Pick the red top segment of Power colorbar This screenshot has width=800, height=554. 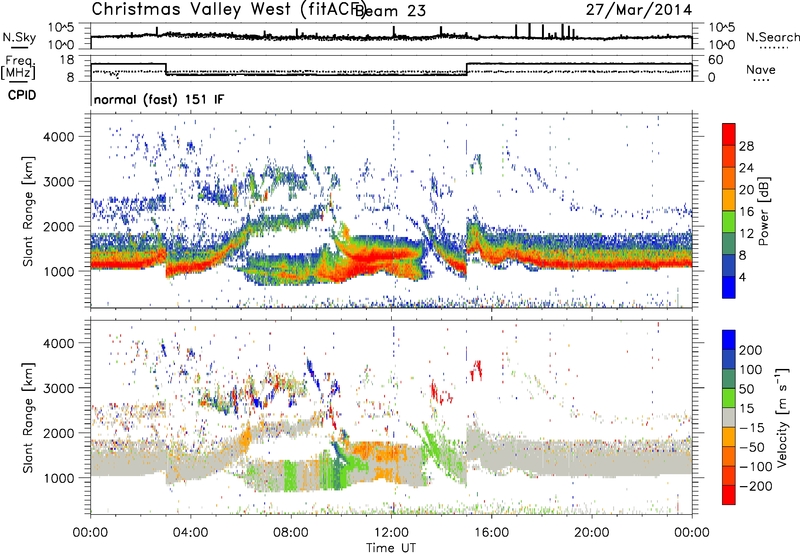(729, 134)
